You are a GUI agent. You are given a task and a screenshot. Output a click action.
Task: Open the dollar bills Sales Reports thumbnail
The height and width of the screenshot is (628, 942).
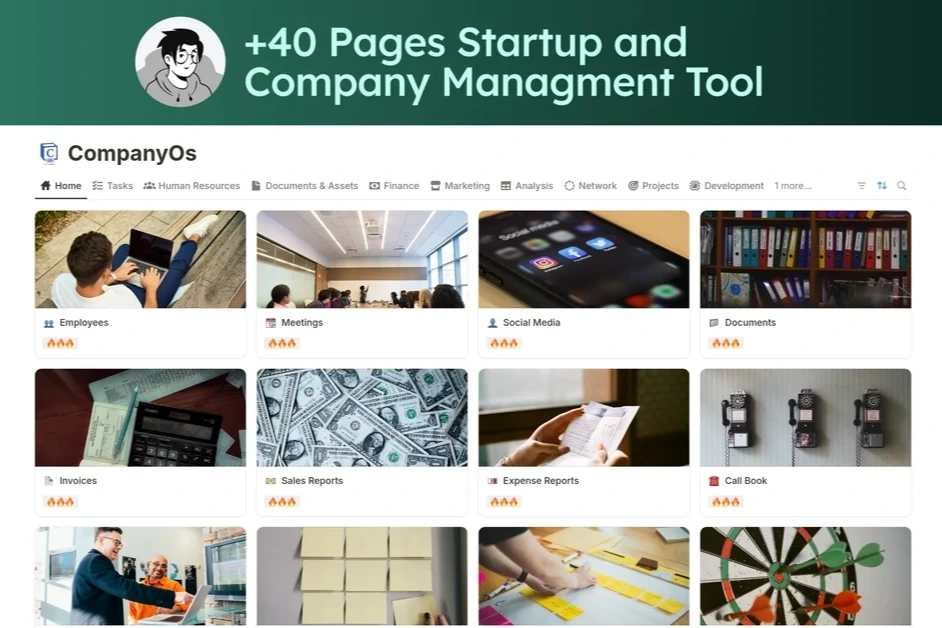coord(362,418)
